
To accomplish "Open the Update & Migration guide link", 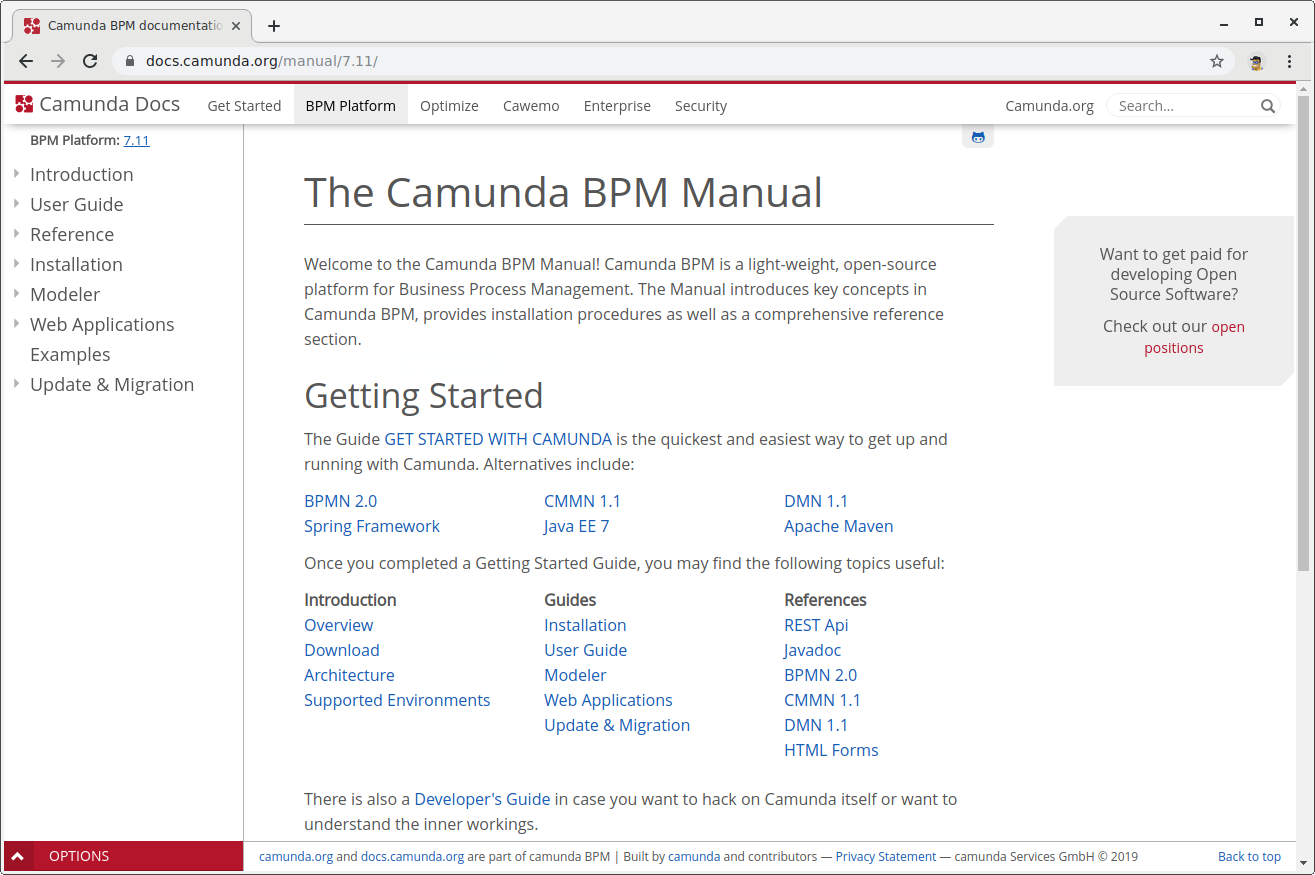I will (x=617, y=725).
